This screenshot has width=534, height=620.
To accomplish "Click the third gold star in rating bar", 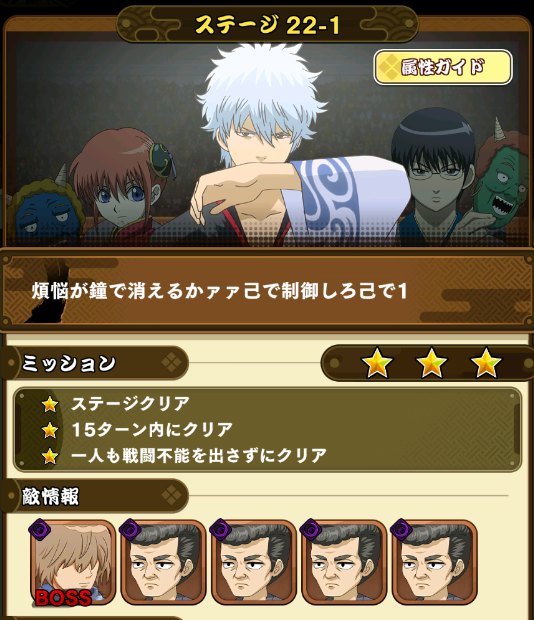I will 486,363.
